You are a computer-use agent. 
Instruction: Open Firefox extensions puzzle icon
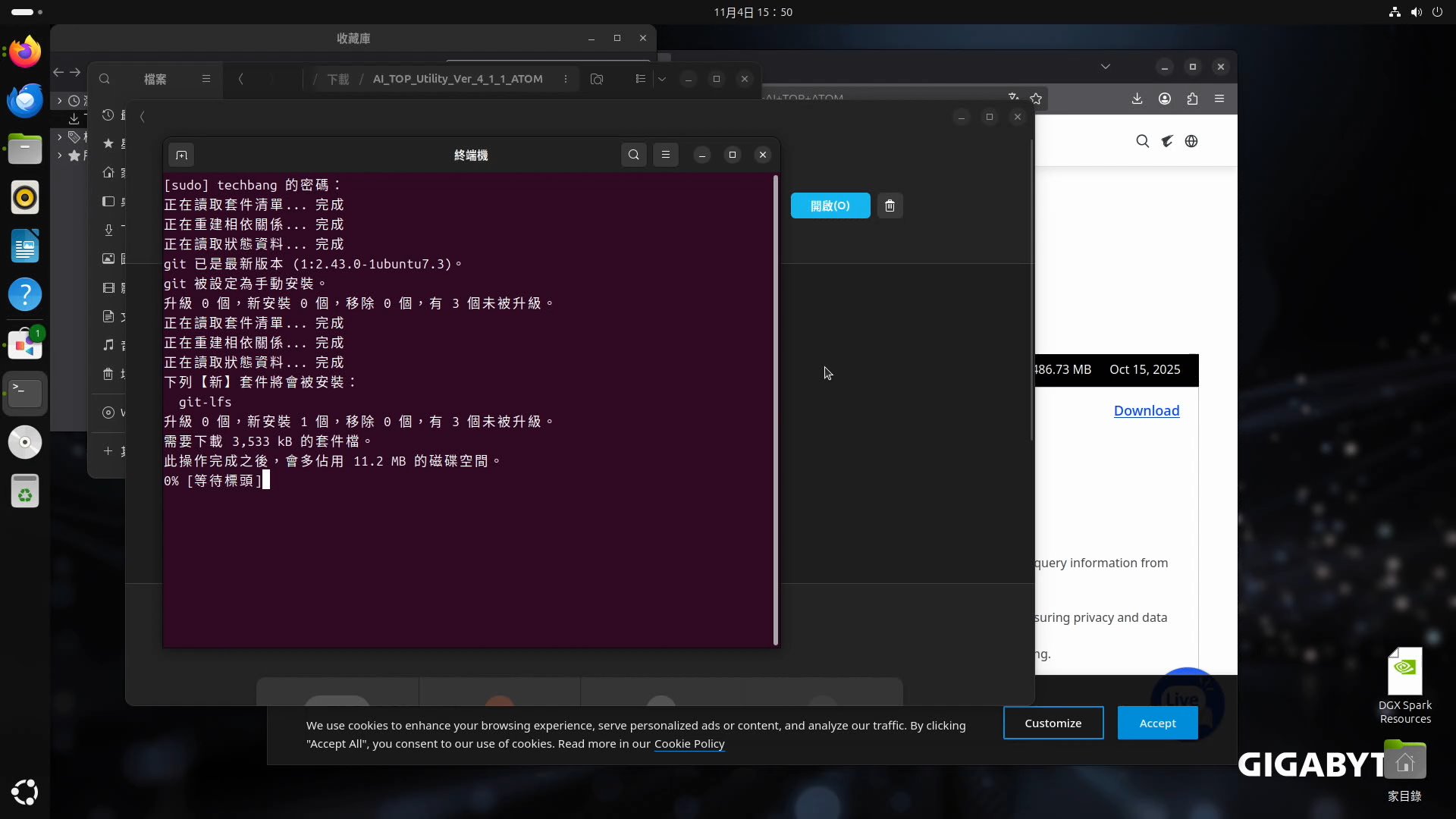(1192, 99)
